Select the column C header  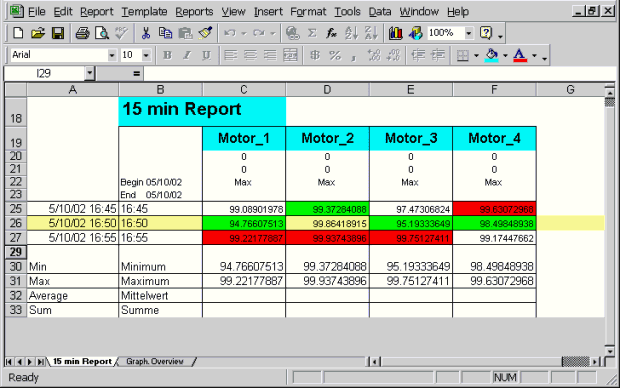pyautogui.click(x=244, y=90)
